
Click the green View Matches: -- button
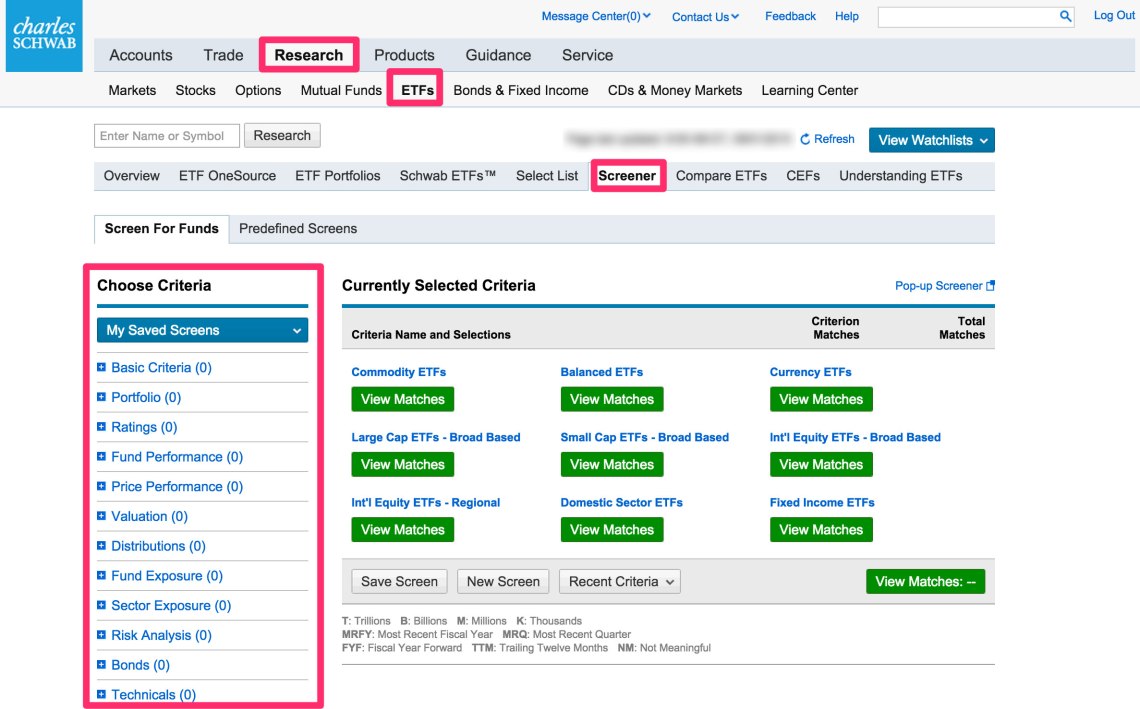(926, 582)
